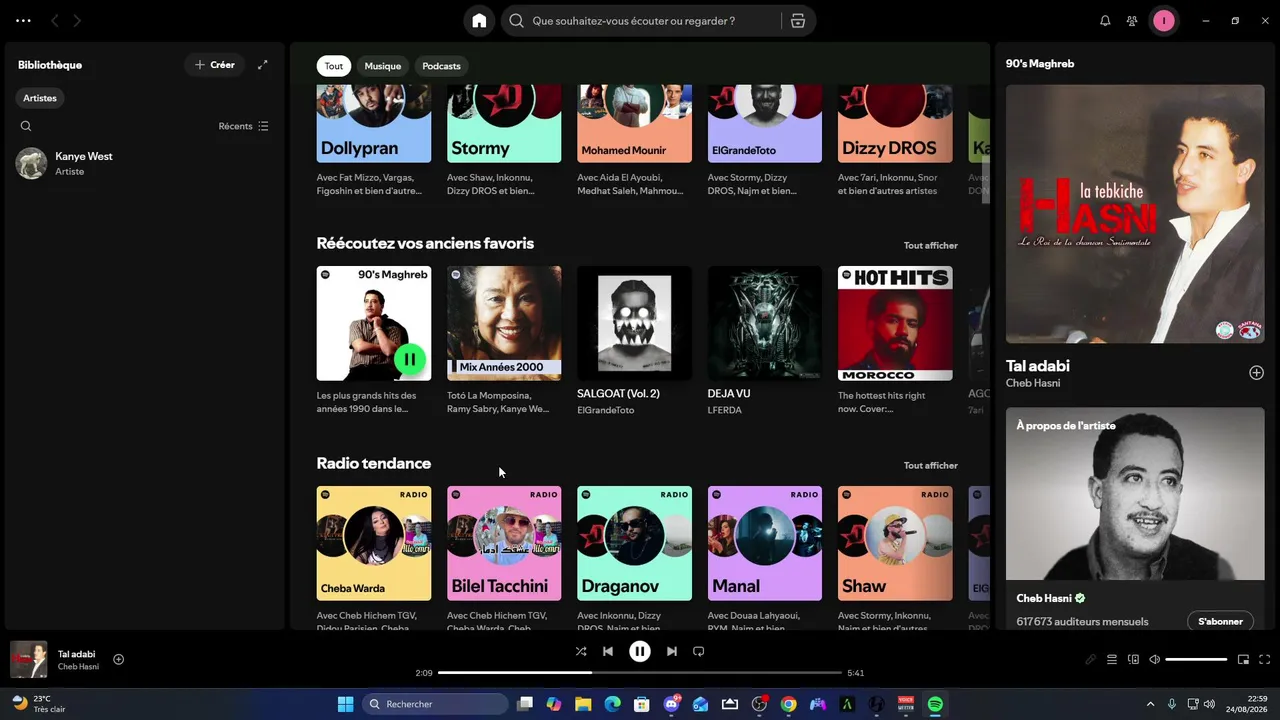
Task: Search within the library
Action: pyautogui.click(x=26, y=126)
